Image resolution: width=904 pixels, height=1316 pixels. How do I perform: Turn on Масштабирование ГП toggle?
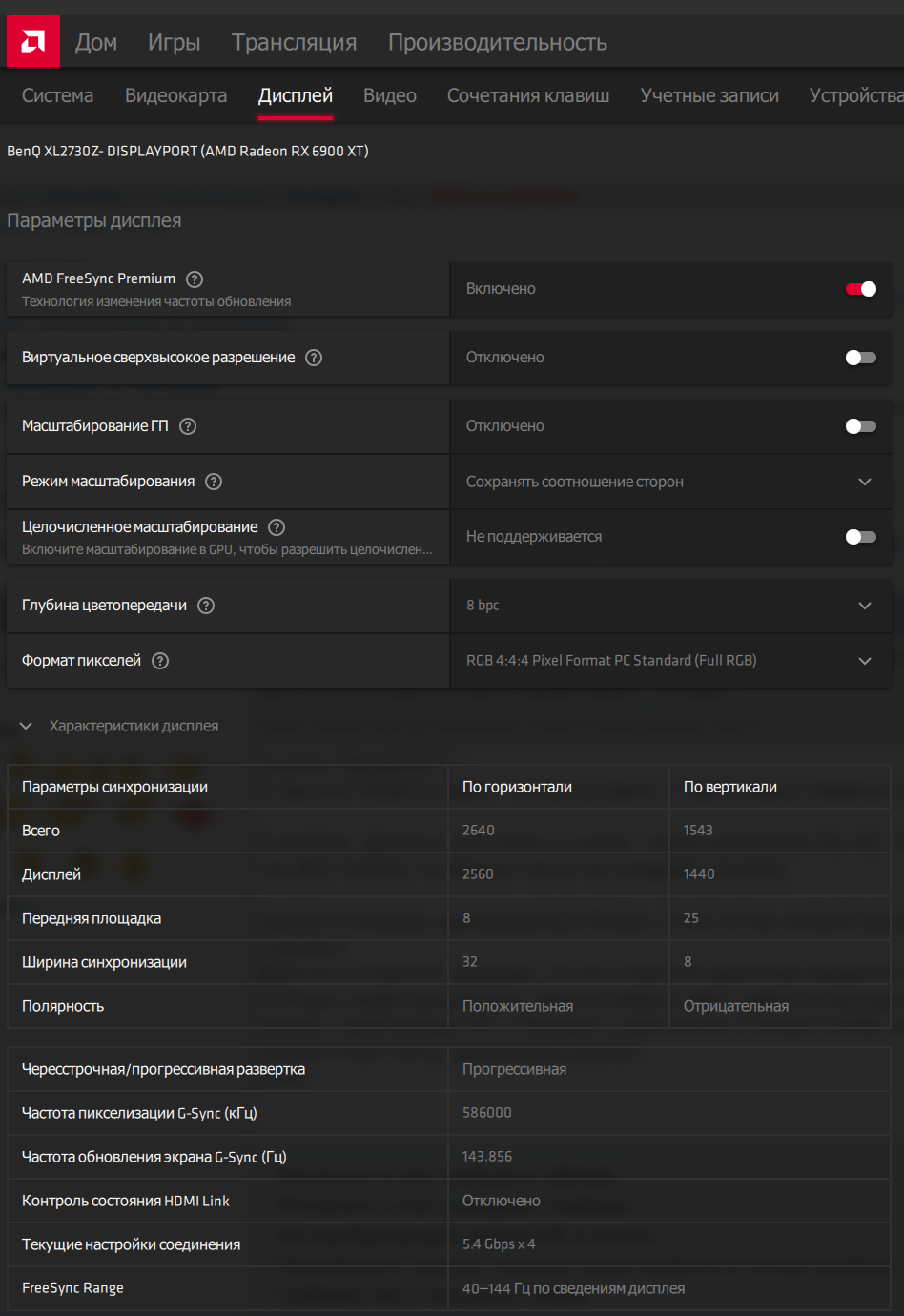click(x=860, y=426)
